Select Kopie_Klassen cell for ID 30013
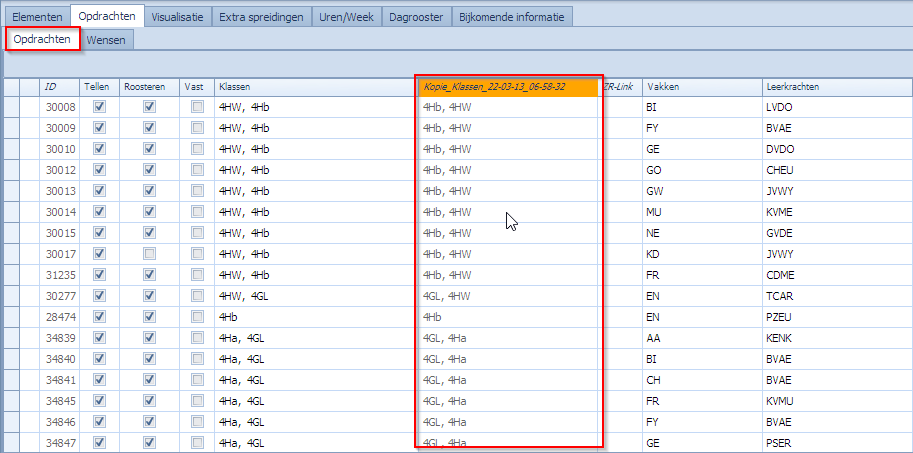The width and height of the screenshot is (913, 453). (x=508, y=191)
